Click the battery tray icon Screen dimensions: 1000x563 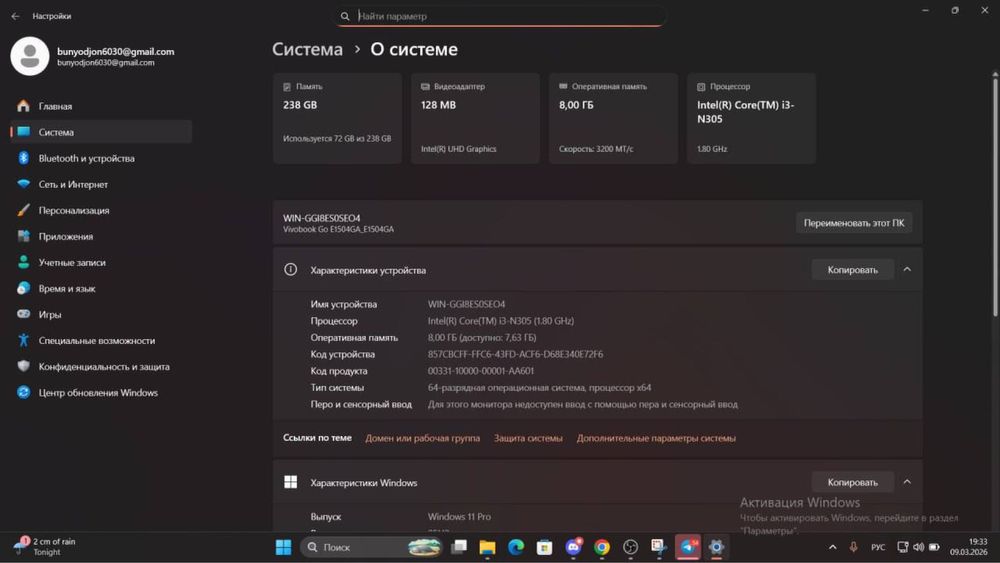(934, 547)
